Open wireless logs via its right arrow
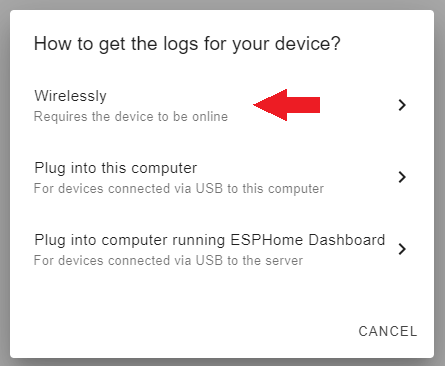The width and height of the screenshot is (445, 366). (402, 105)
